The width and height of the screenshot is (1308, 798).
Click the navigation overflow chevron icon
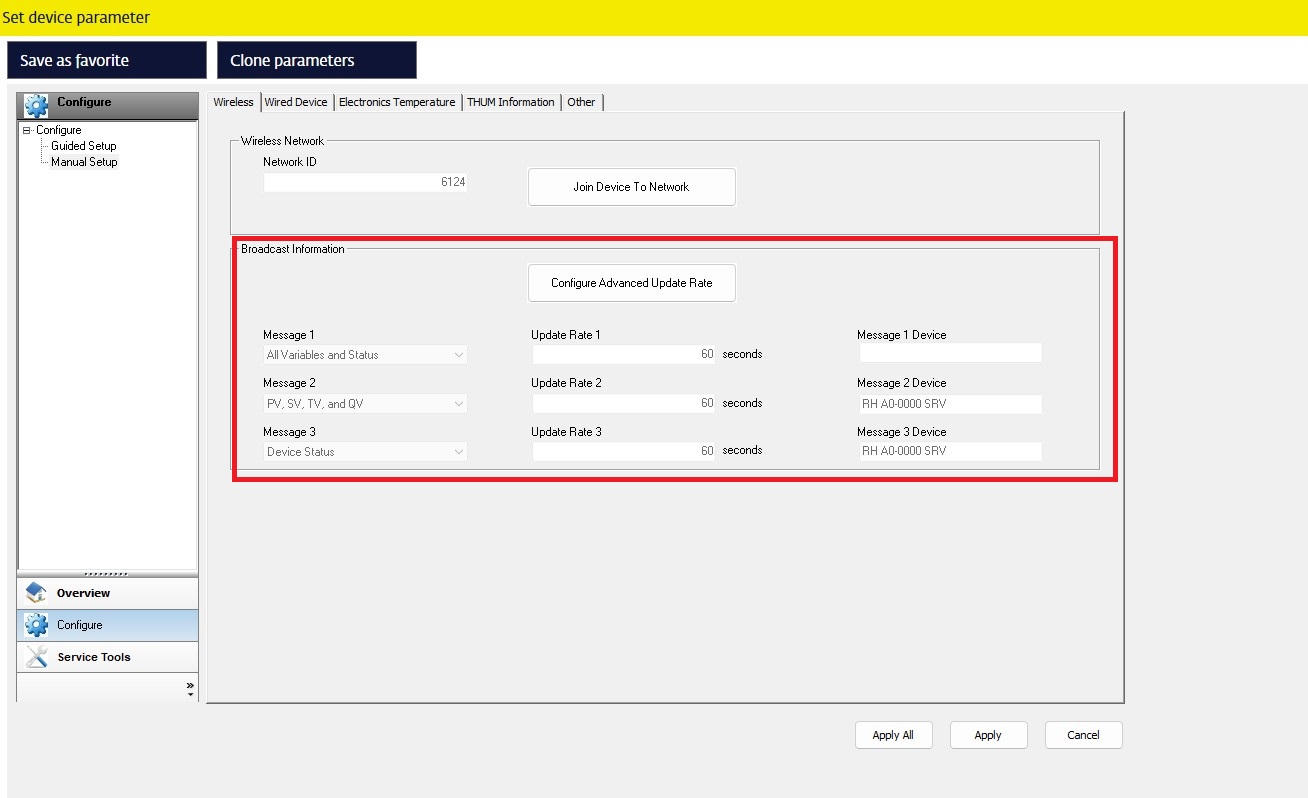pos(190,688)
